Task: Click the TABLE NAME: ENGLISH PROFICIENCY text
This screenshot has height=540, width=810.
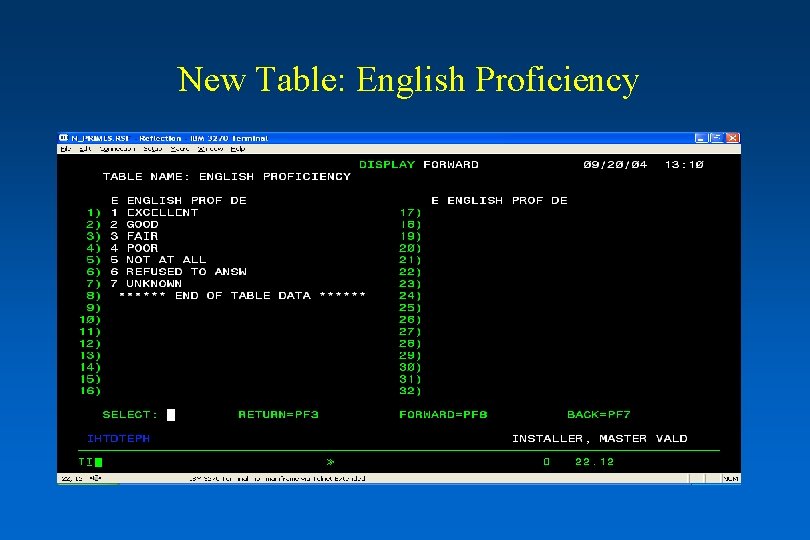Action: pos(227,177)
